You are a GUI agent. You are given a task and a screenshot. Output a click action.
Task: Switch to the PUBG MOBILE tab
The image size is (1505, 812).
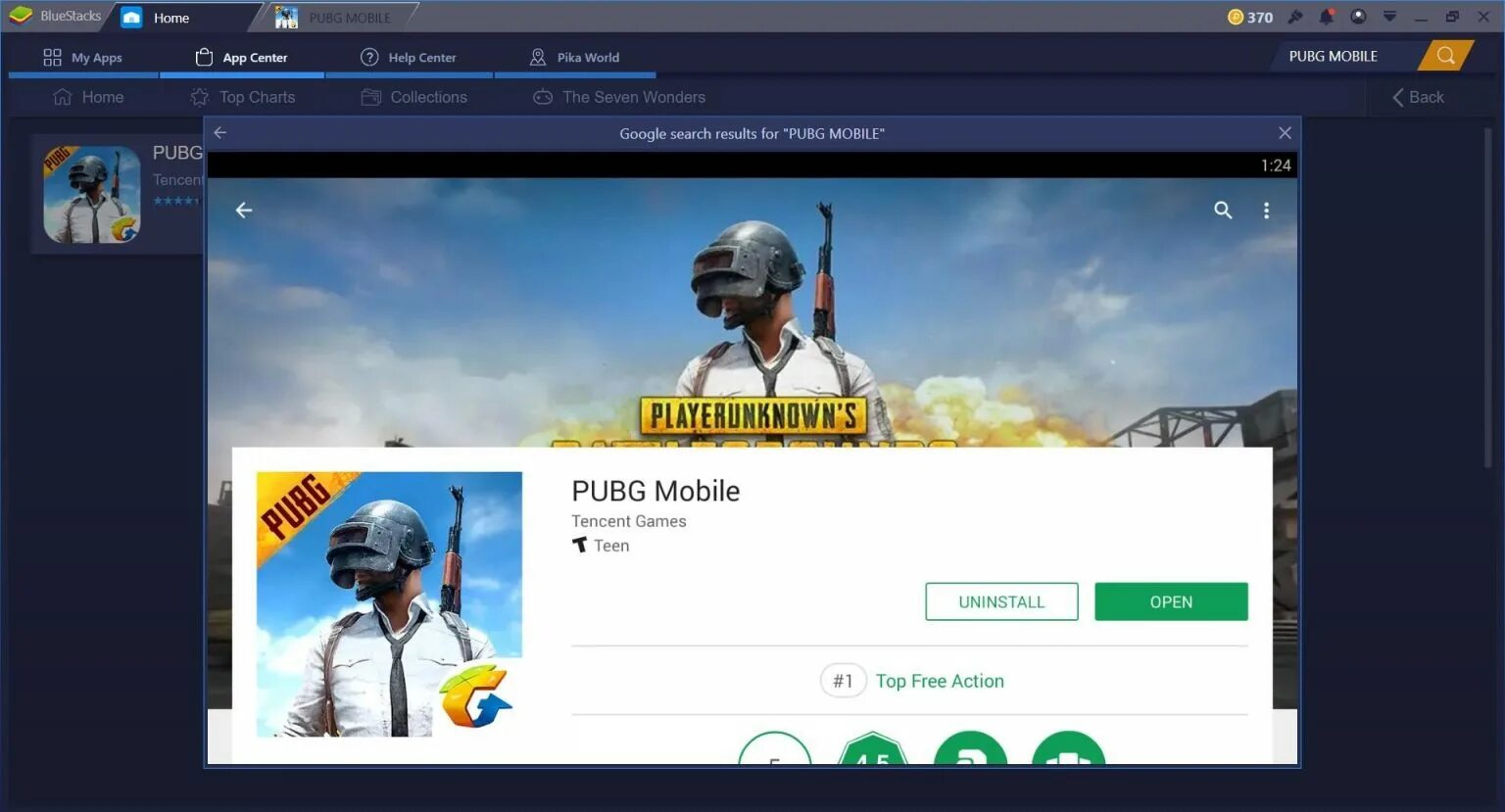(x=339, y=17)
